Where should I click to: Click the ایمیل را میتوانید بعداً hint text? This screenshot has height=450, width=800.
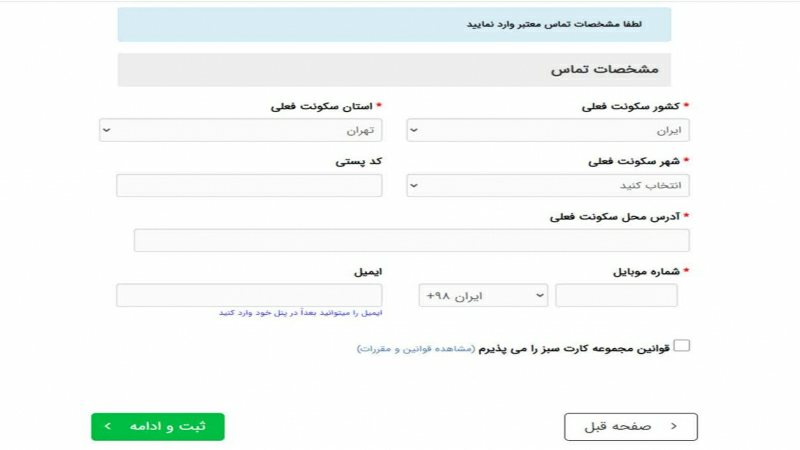click(301, 313)
